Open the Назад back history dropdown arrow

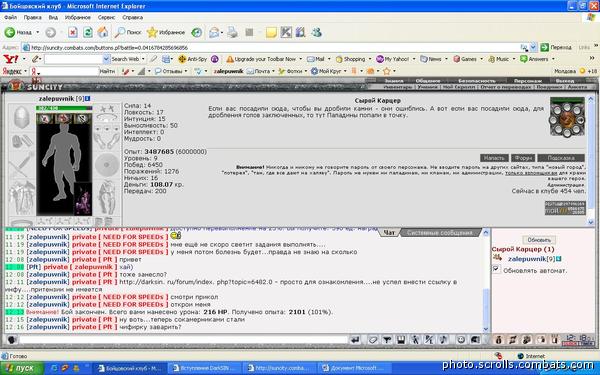[38, 33]
